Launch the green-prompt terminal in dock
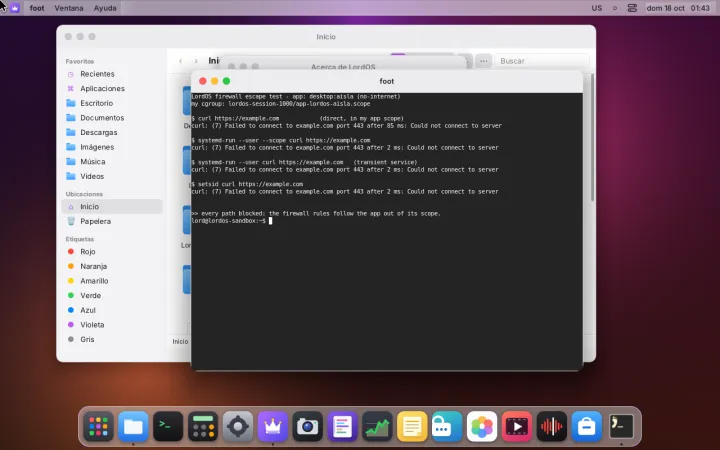Viewport: 720px width, 450px height. (x=168, y=427)
